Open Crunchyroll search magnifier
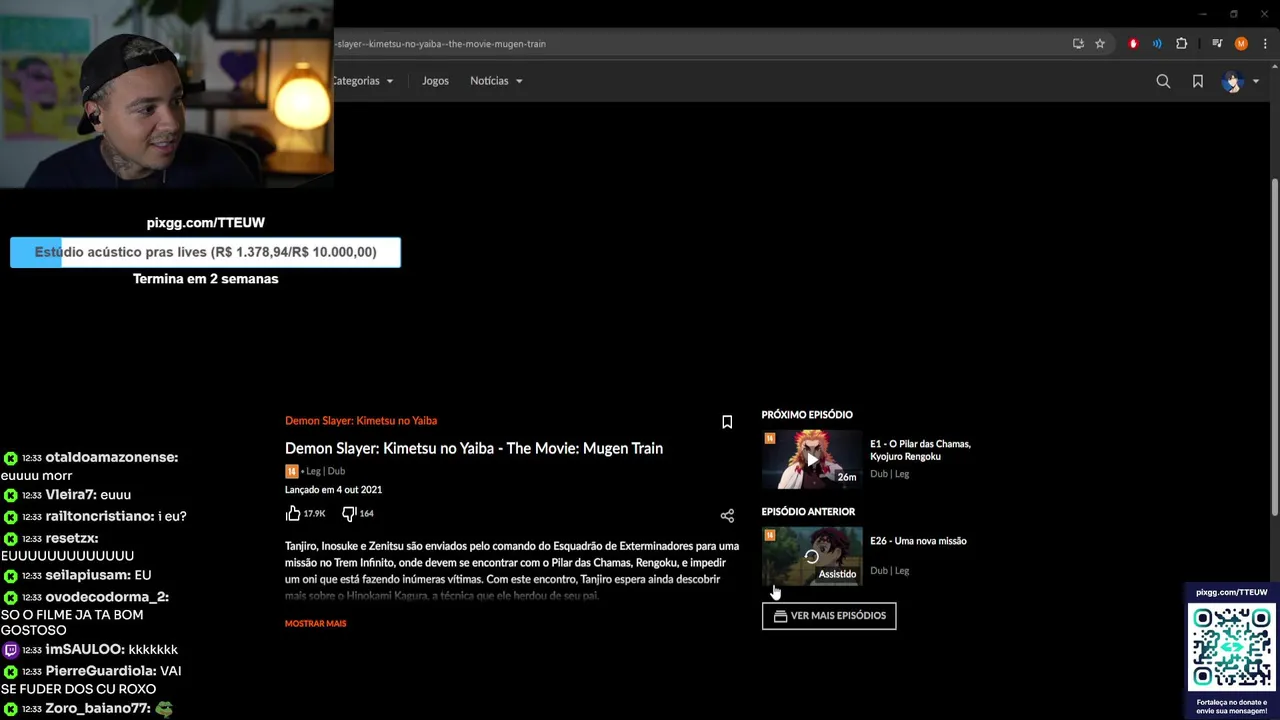Image resolution: width=1280 pixels, height=720 pixels. [x=1163, y=81]
